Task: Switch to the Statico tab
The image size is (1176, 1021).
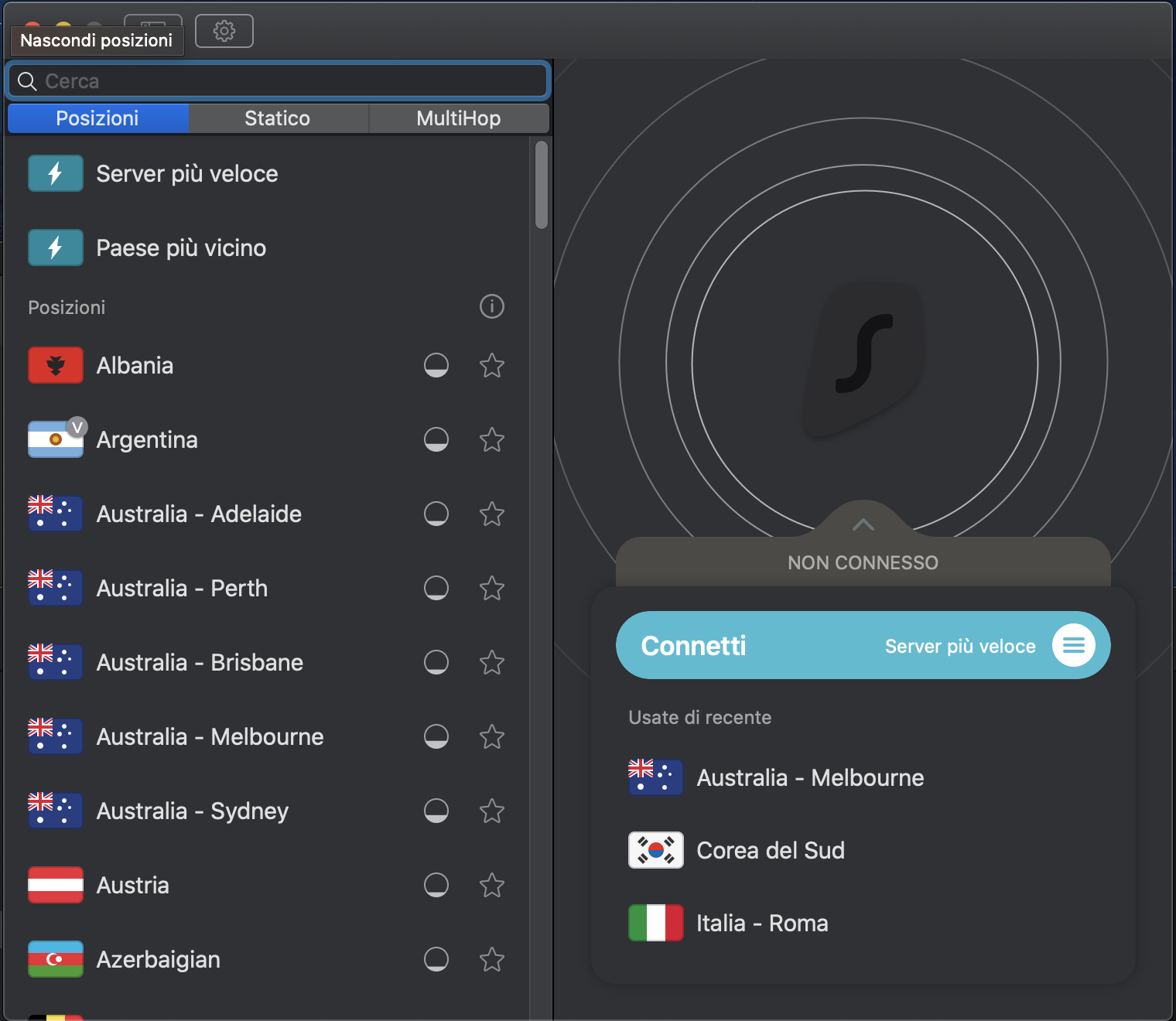Action: pos(277,118)
